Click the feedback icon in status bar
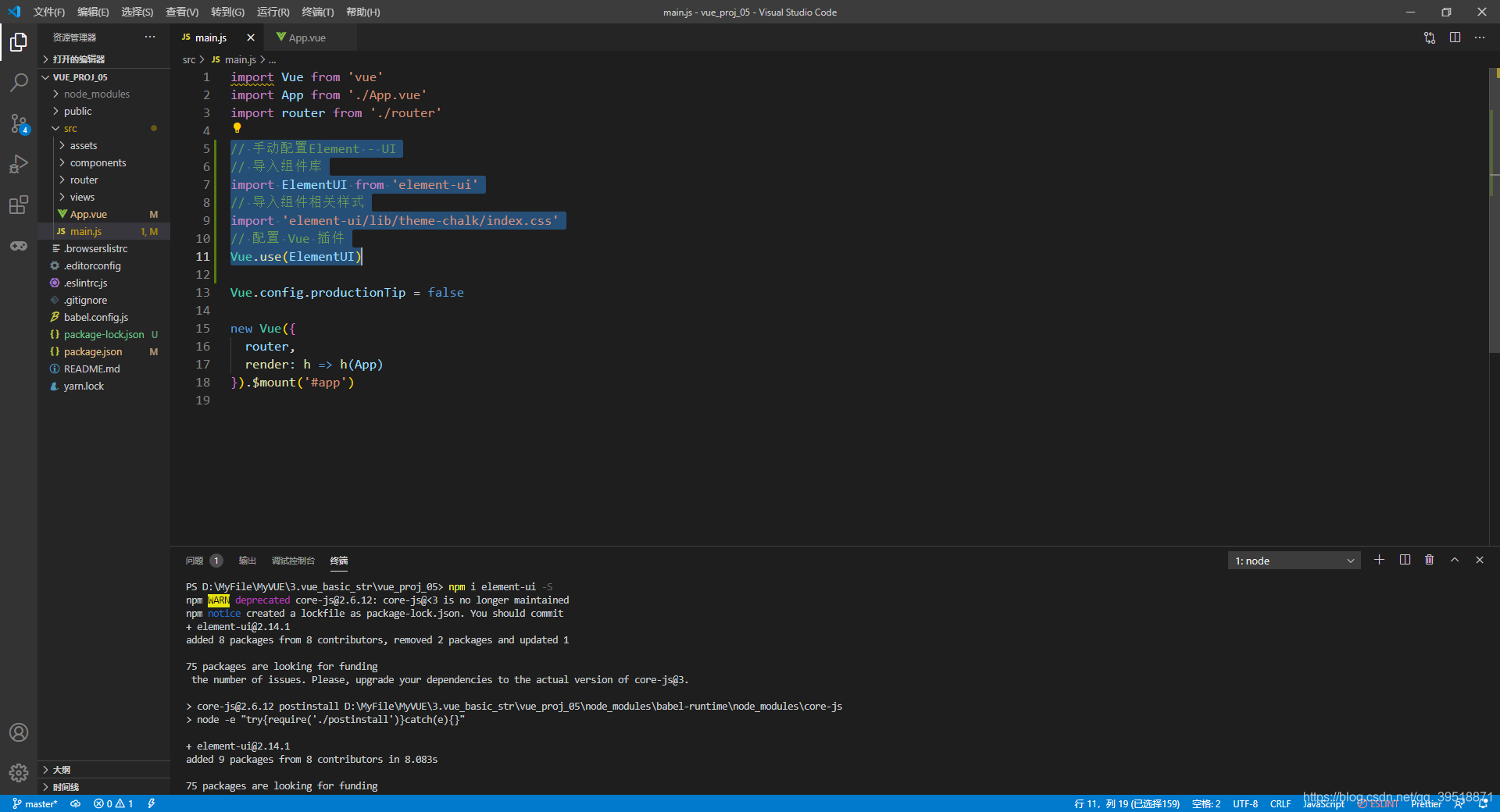 click(1459, 803)
